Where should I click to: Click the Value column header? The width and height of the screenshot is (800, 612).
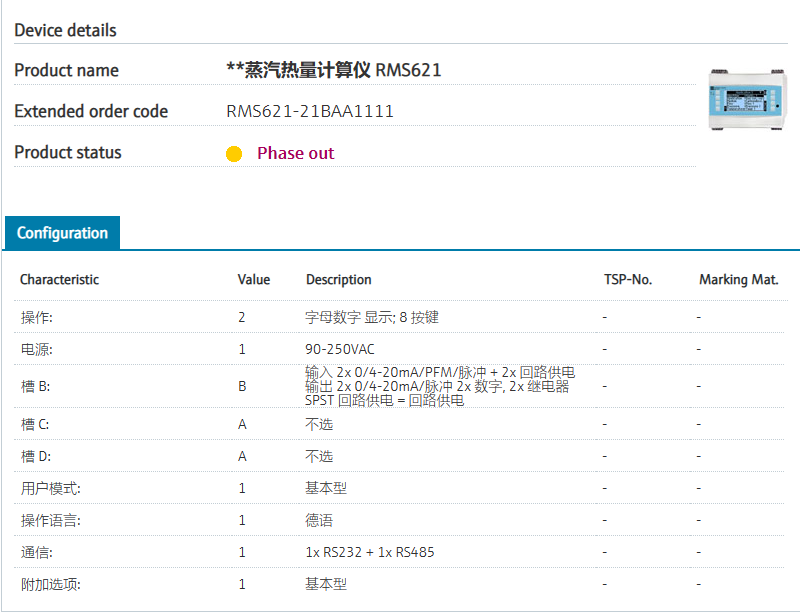253,280
